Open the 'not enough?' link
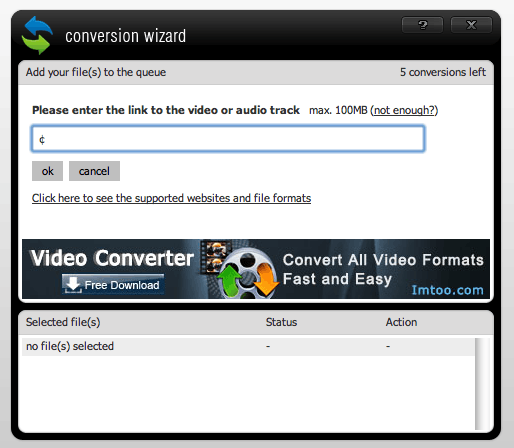The height and width of the screenshot is (448, 514). pyautogui.click(x=404, y=110)
